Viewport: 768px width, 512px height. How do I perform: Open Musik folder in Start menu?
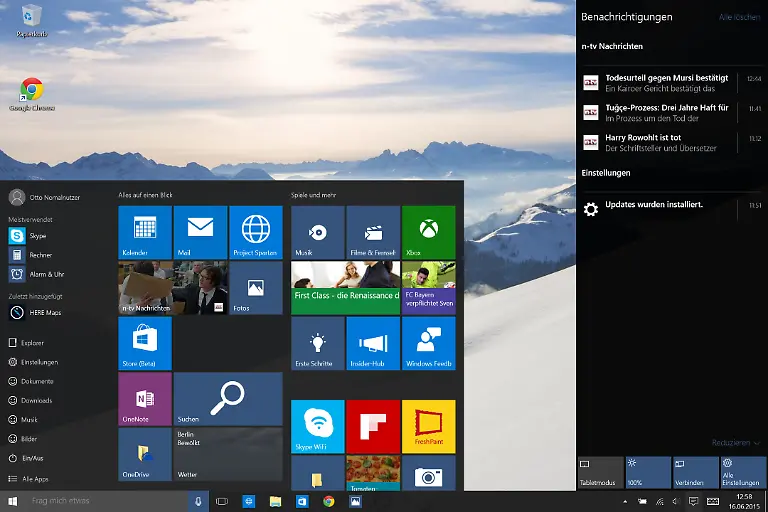click(23, 419)
